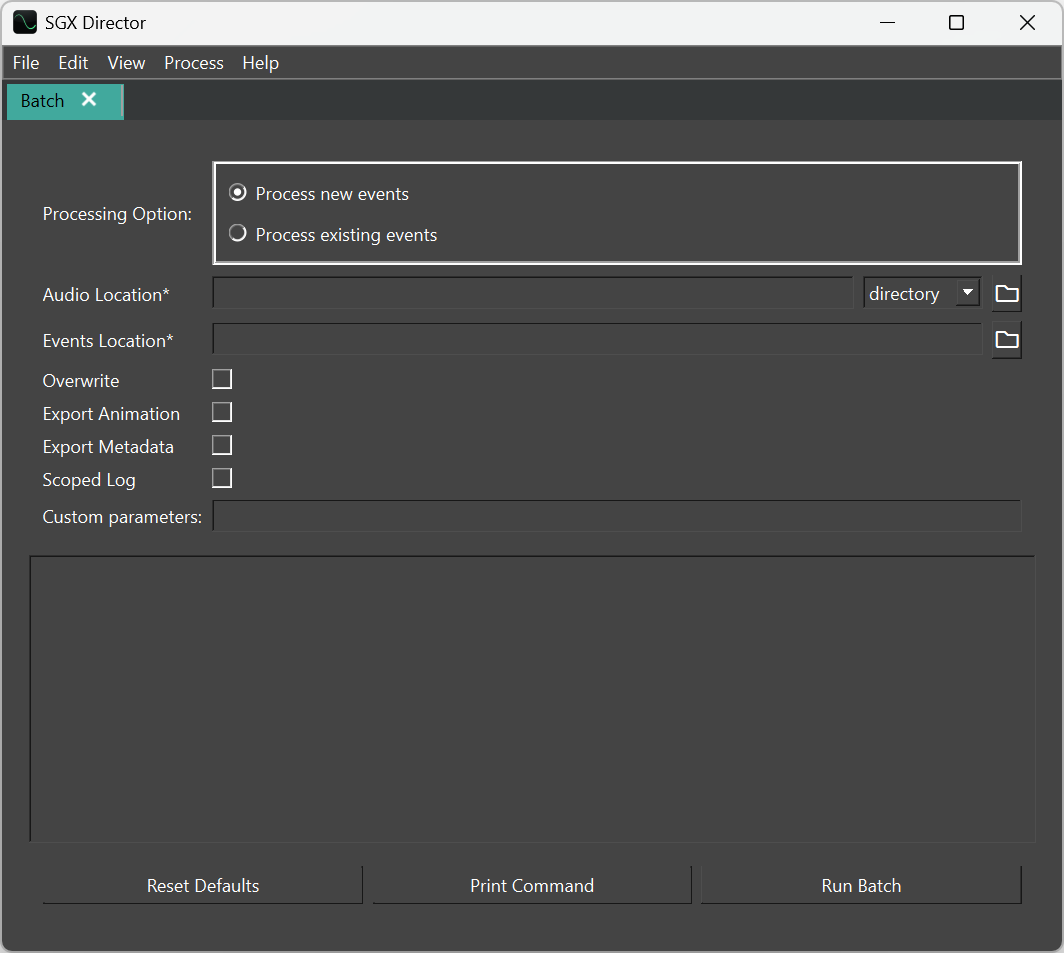
Task: Open the Process menu
Action: pos(194,62)
